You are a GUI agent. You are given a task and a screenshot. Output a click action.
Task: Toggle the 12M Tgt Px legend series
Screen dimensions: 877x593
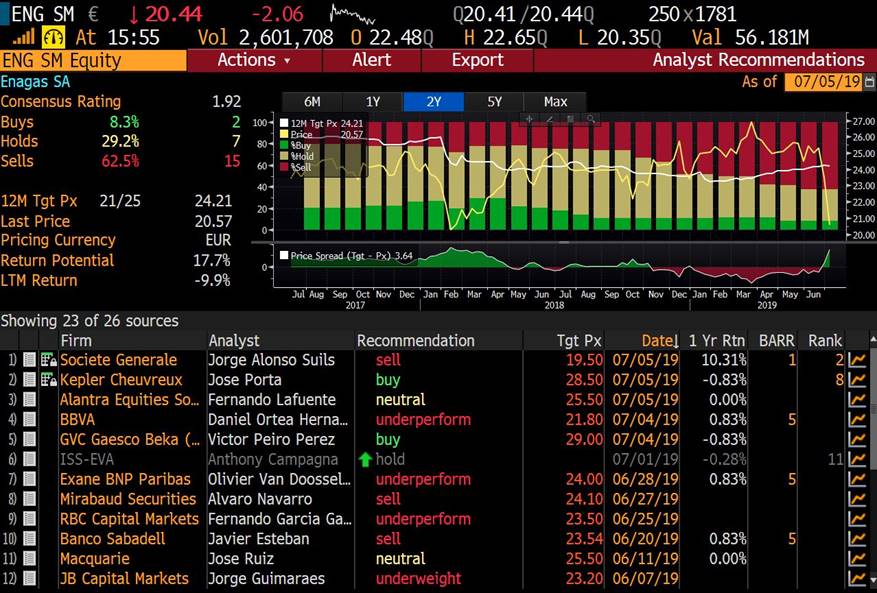284,124
